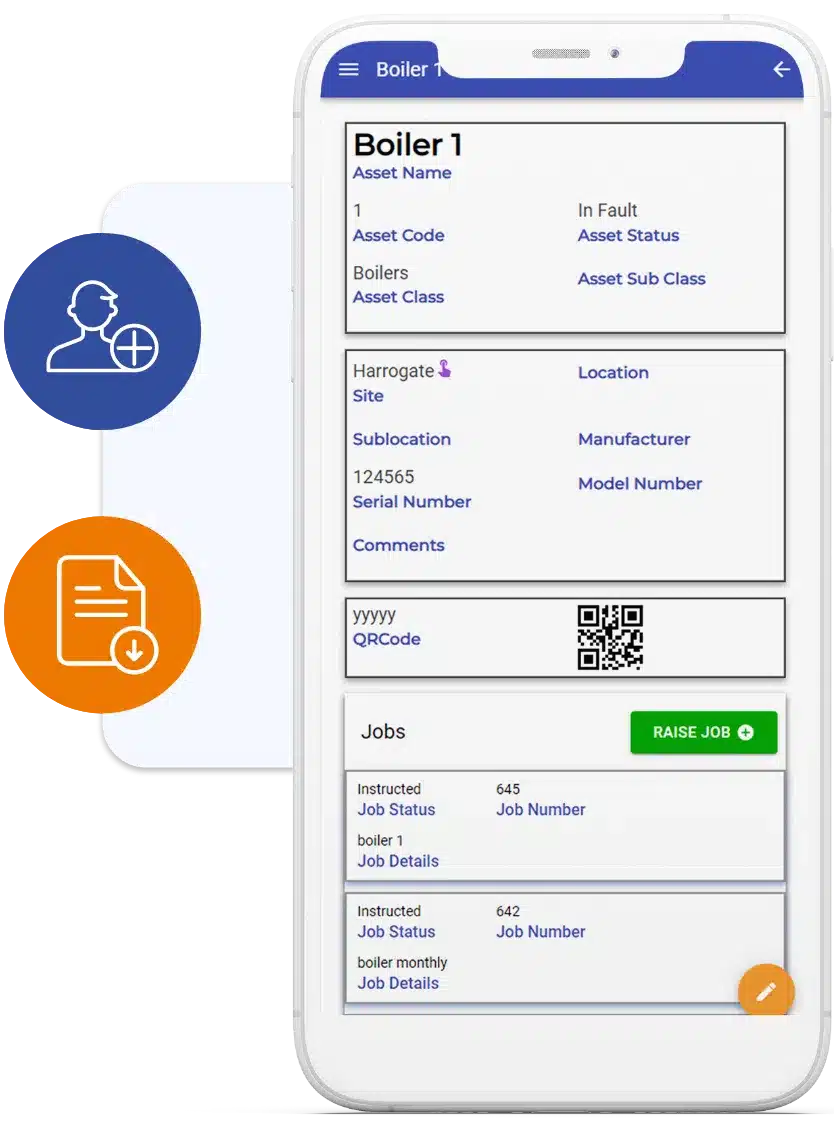Click the 'Model Number' label
The width and height of the screenshot is (834, 1122).
[x=640, y=484]
